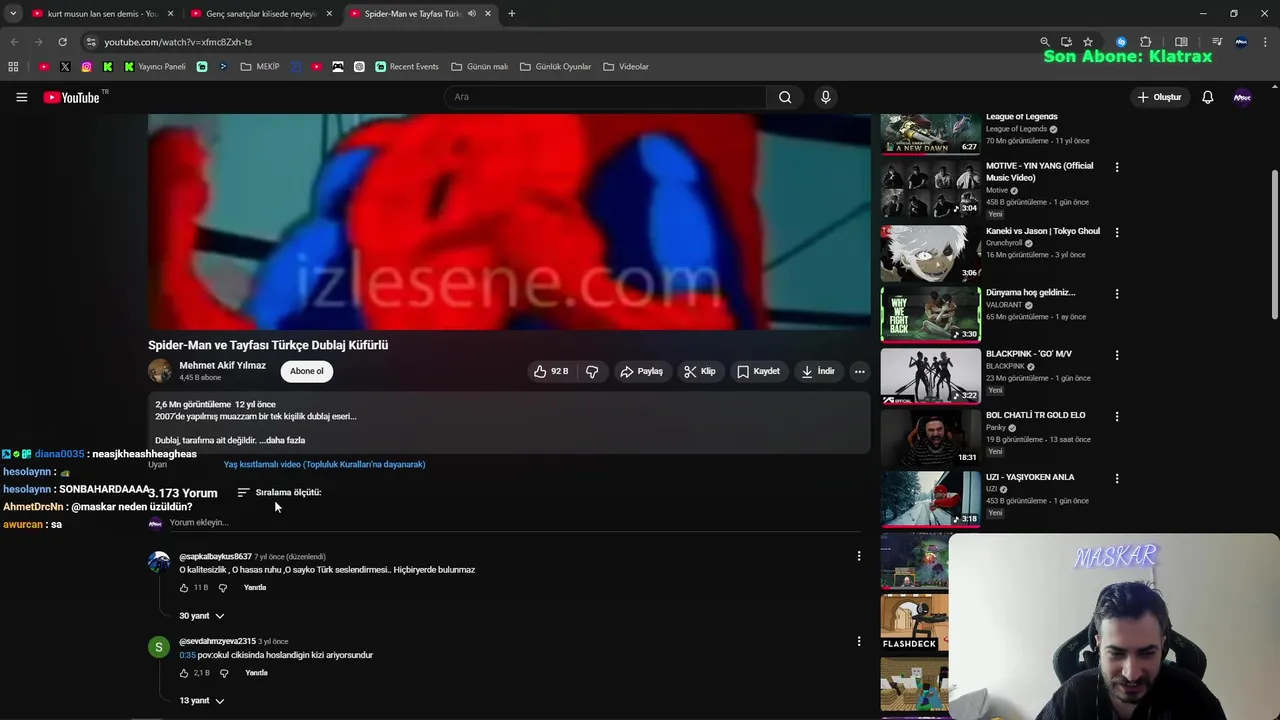This screenshot has width=1280, height=720.
Task: Open Kaneki vs Jason thumbnail
Action: (x=931, y=252)
